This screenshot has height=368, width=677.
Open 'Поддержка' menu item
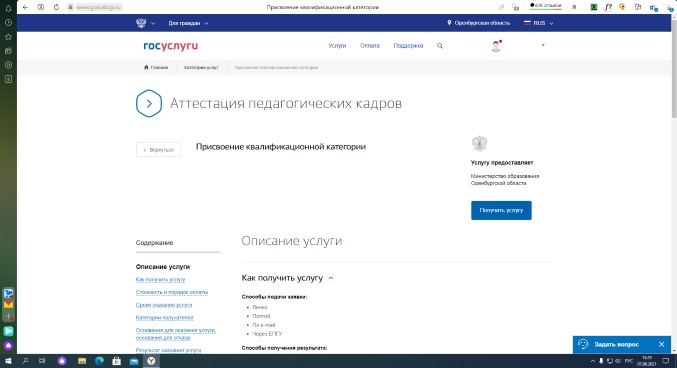408,46
